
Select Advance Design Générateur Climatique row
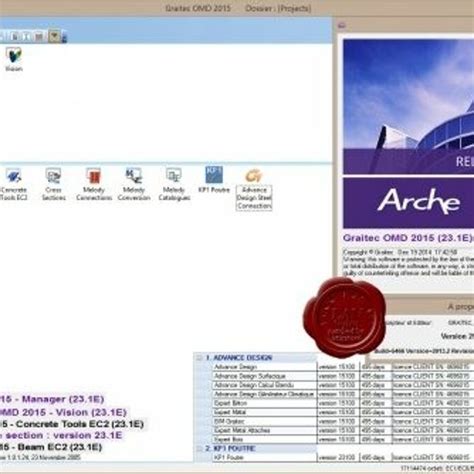[342, 394]
